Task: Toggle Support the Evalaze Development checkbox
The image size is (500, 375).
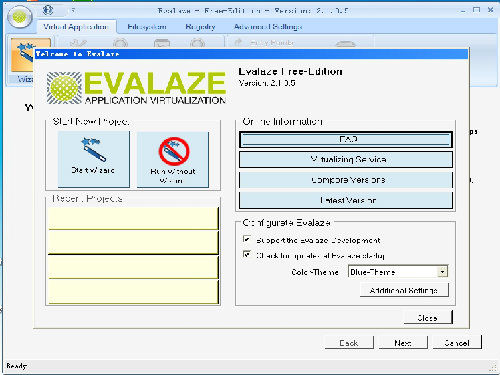Action: pos(247,239)
